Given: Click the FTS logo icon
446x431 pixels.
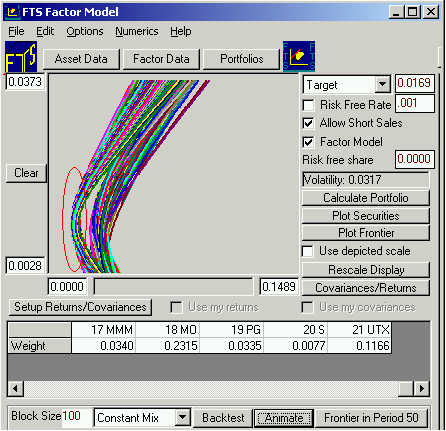Looking at the screenshot, I should point(21,57).
